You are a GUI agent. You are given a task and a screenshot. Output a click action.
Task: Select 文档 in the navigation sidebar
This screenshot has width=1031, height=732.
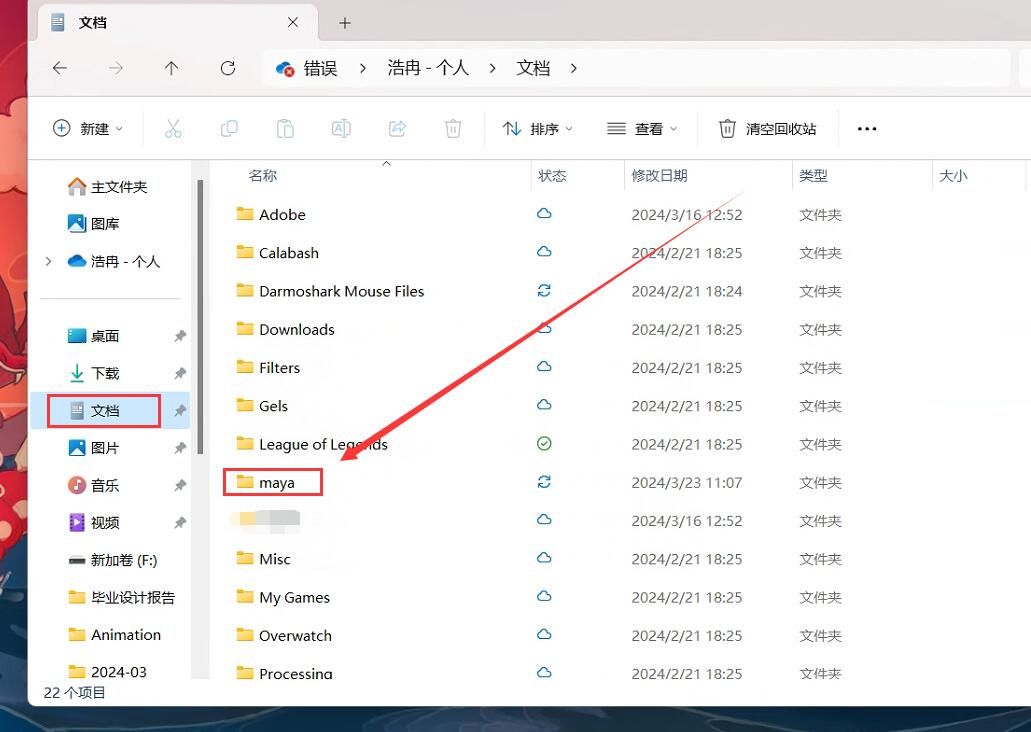(x=105, y=410)
